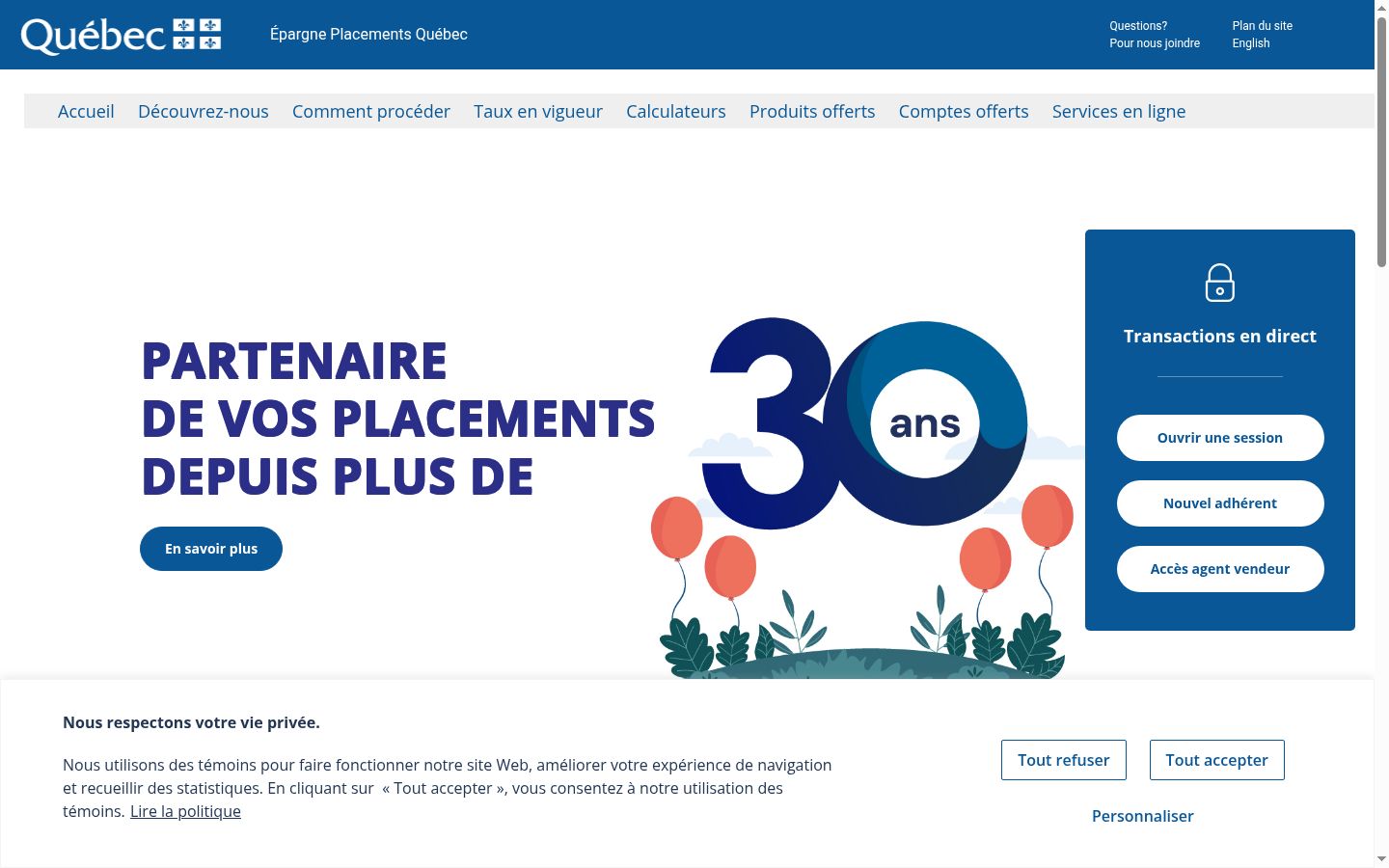1389x868 pixels.
Task: Refuse all cookies with Tout refuser
Action: click(x=1063, y=760)
